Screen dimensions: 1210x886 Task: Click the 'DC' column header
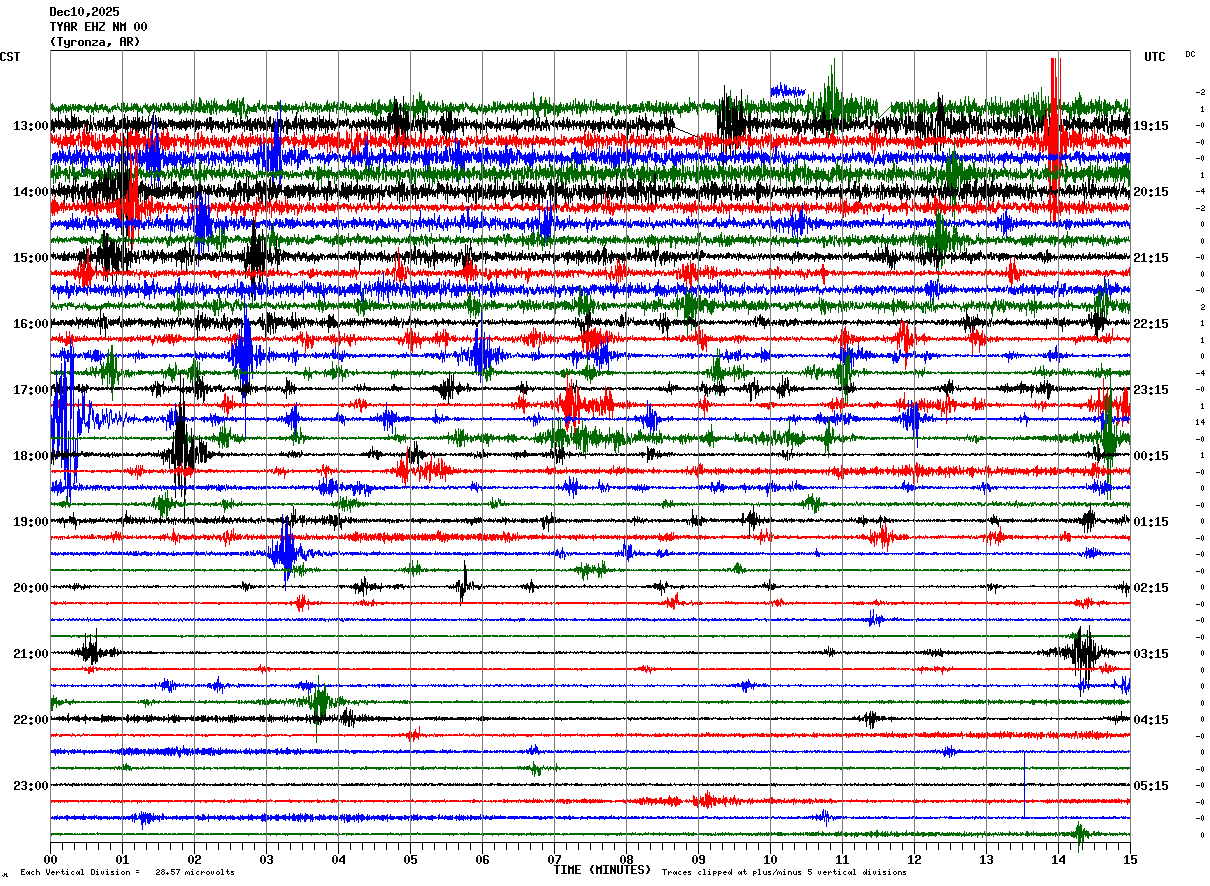click(x=1190, y=54)
